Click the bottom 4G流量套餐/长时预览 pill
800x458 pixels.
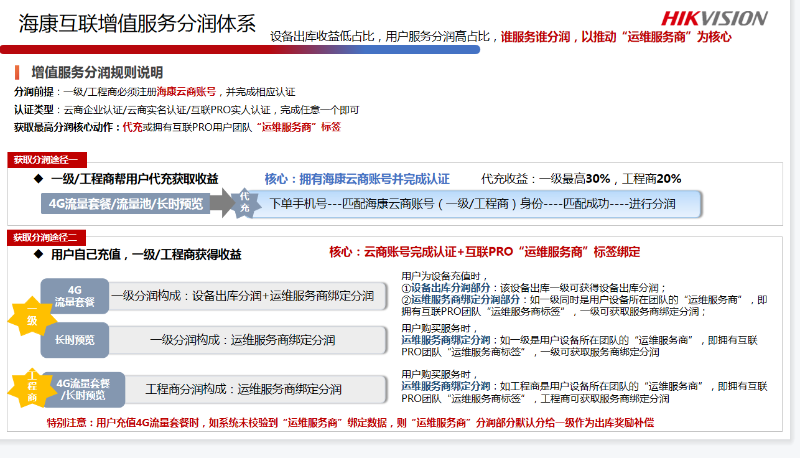(x=82, y=388)
